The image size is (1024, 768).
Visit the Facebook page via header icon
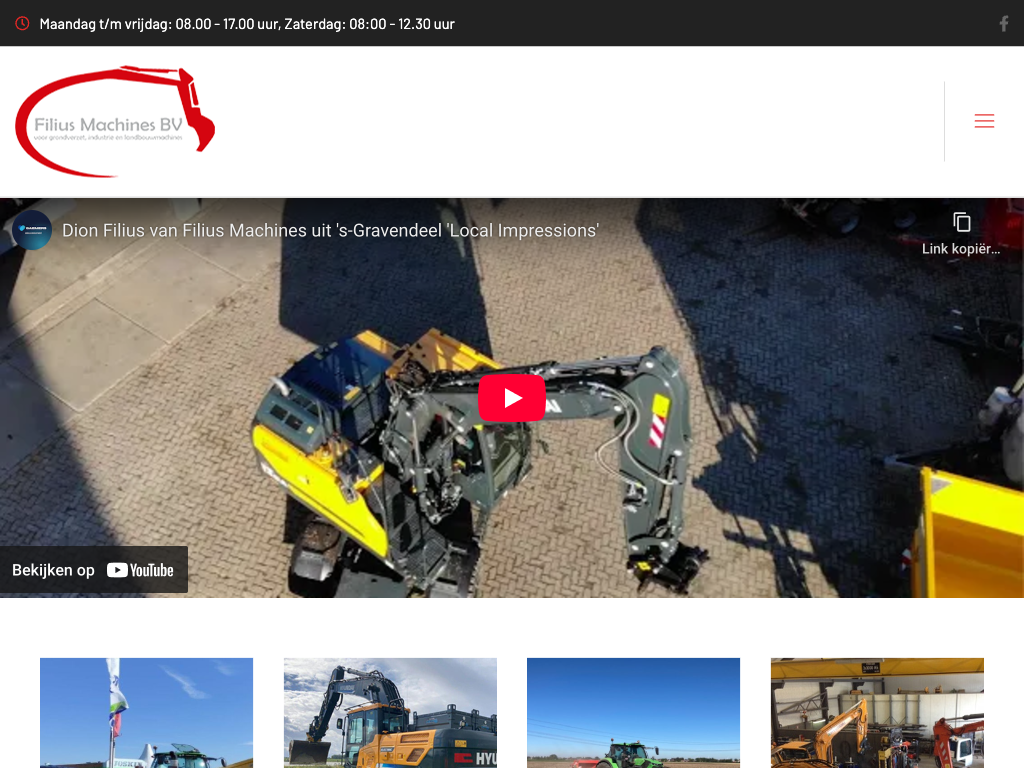pyautogui.click(x=1003, y=23)
